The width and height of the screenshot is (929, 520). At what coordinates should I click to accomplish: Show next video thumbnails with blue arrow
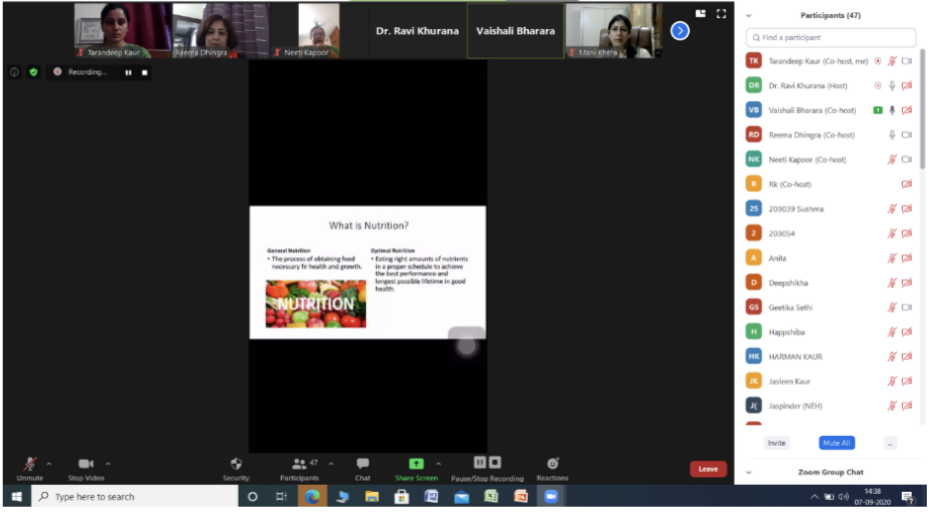[x=680, y=31]
